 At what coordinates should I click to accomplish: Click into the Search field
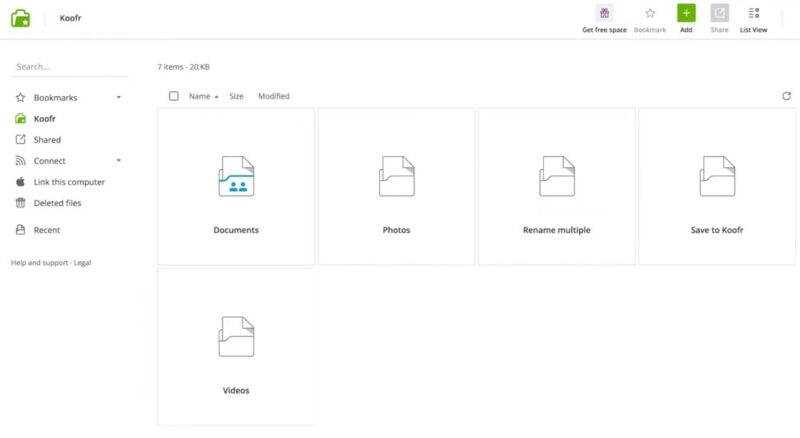[x=69, y=67]
